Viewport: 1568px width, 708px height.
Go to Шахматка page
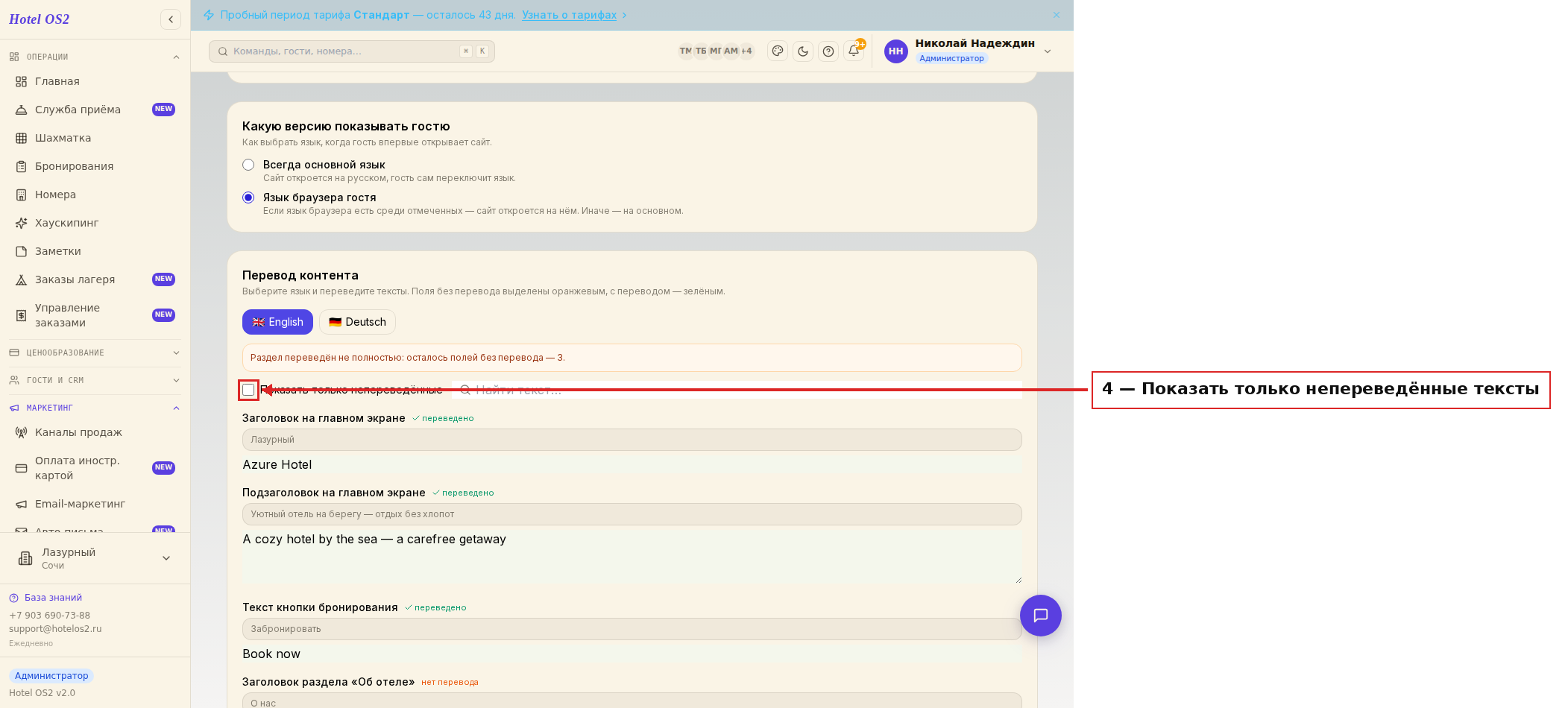tap(95, 138)
